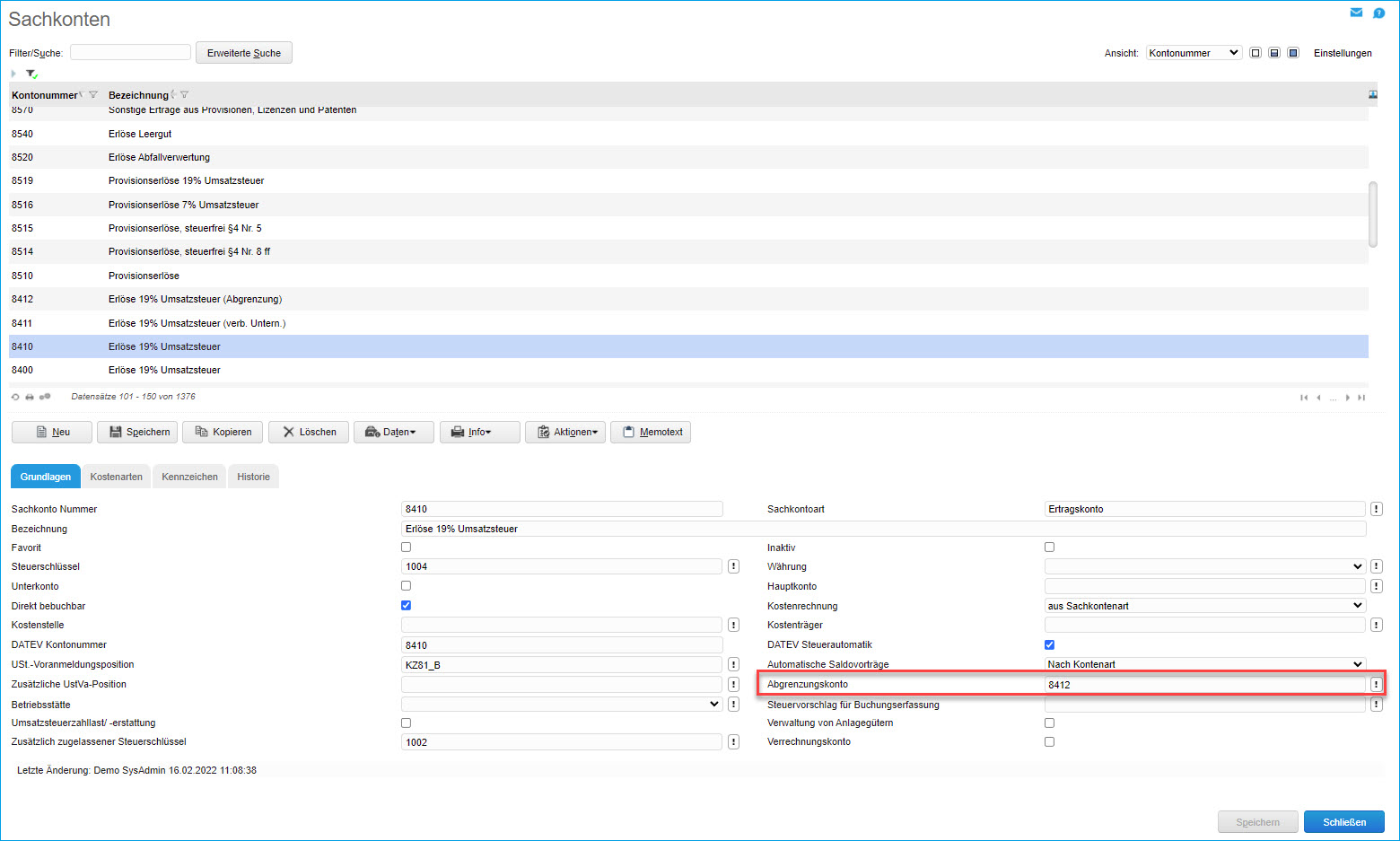Click the active filter funnel icon
Viewport: 1400px width, 841px height.
point(31,74)
